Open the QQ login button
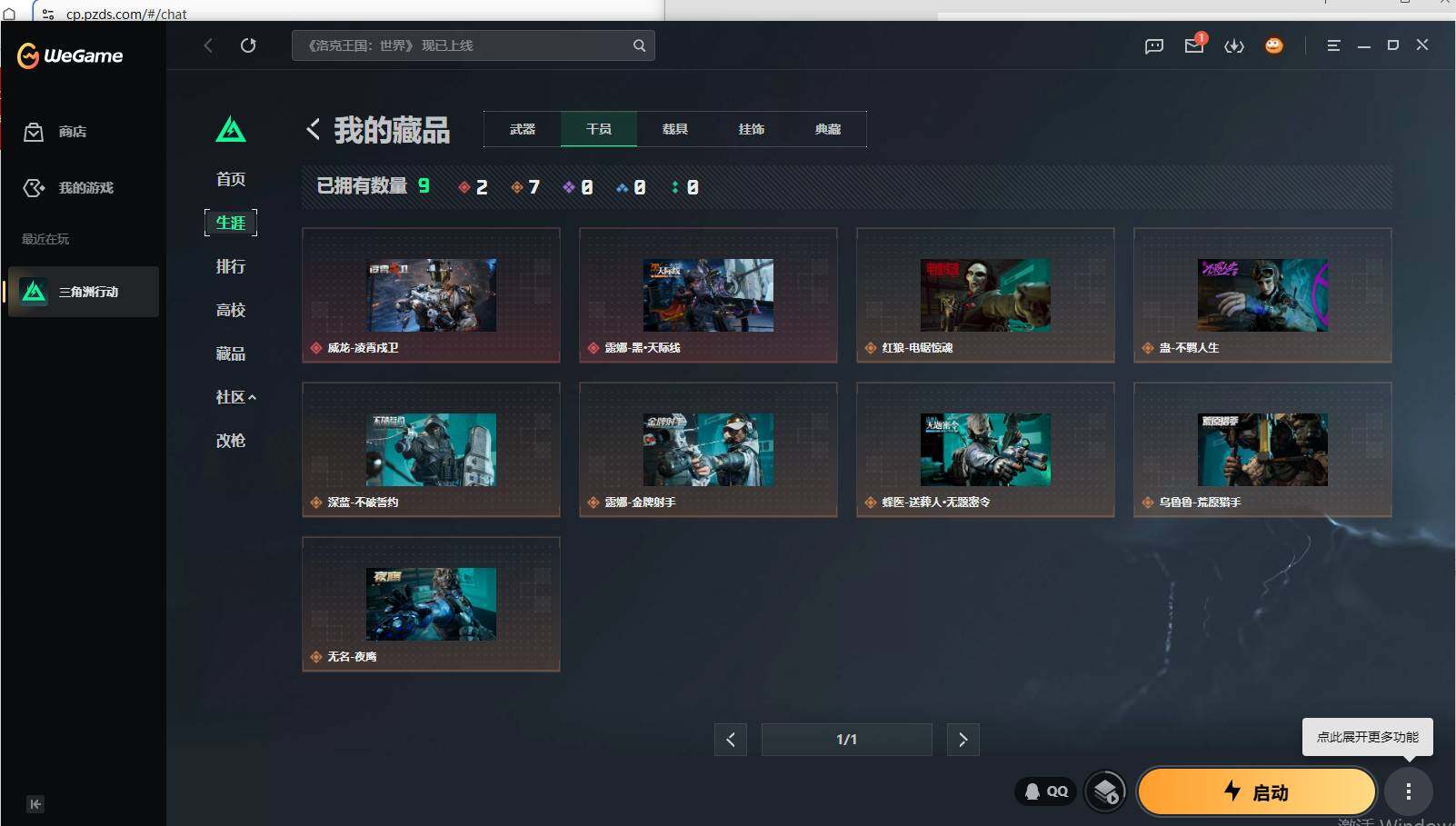The image size is (1456, 826). pyautogui.click(x=1046, y=791)
